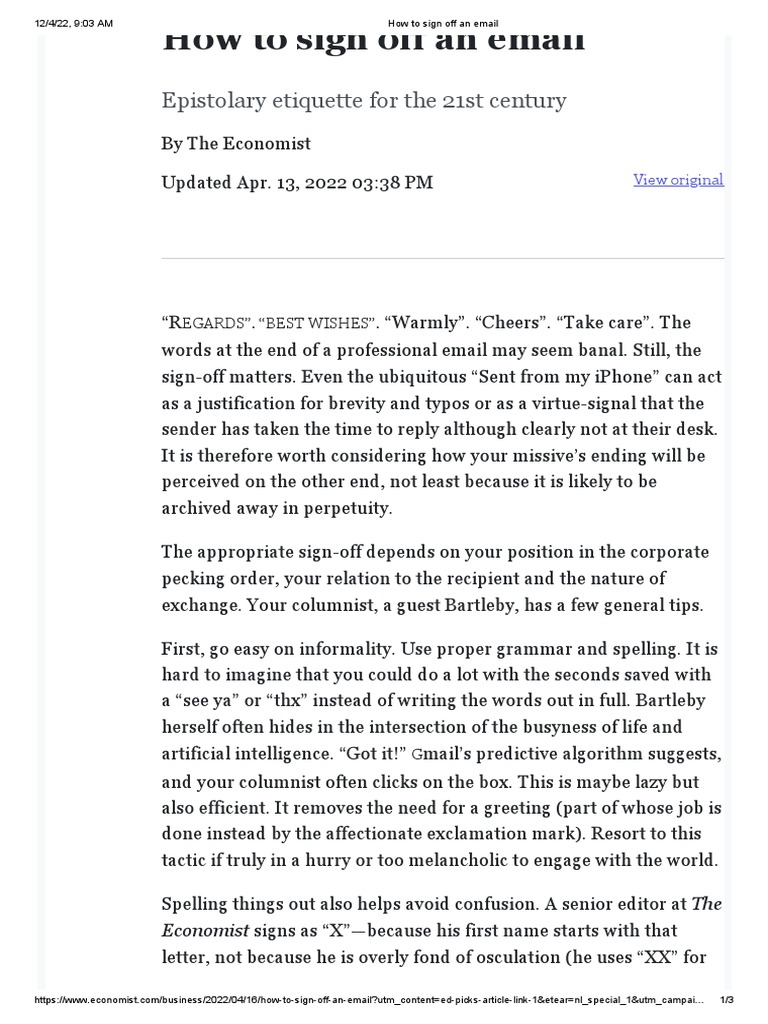Click the large article headline at top
The width and height of the screenshot is (768, 1024).
(x=373, y=42)
